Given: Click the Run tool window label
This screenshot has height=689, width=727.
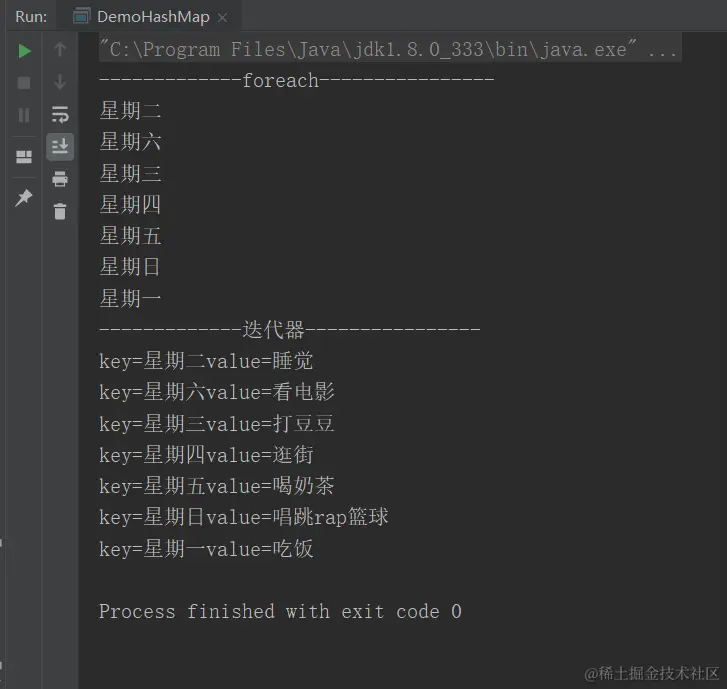Looking at the screenshot, I should pyautogui.click(x=31, y=17).
